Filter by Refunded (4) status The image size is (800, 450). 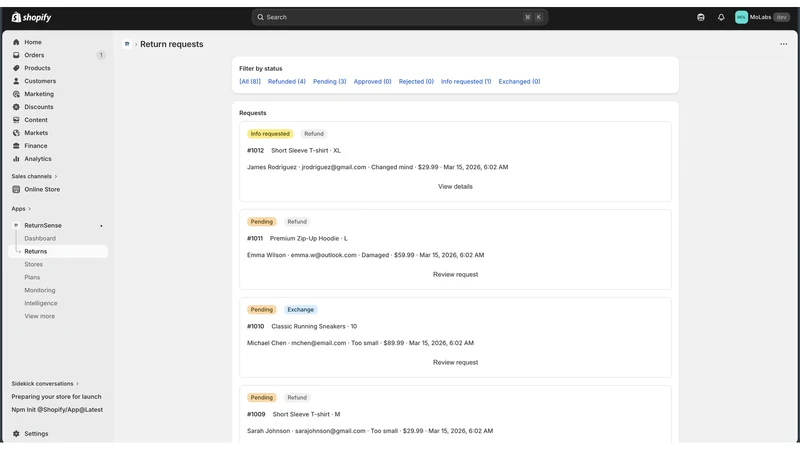pyautogui.click(x=287, y=82)
